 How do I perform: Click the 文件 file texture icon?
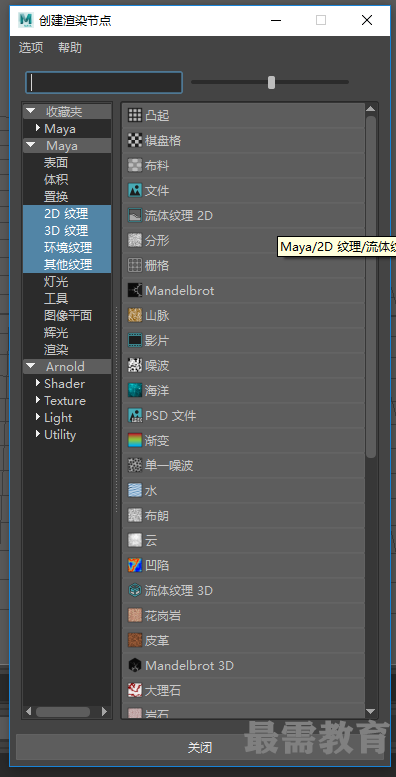click(135, 191)
